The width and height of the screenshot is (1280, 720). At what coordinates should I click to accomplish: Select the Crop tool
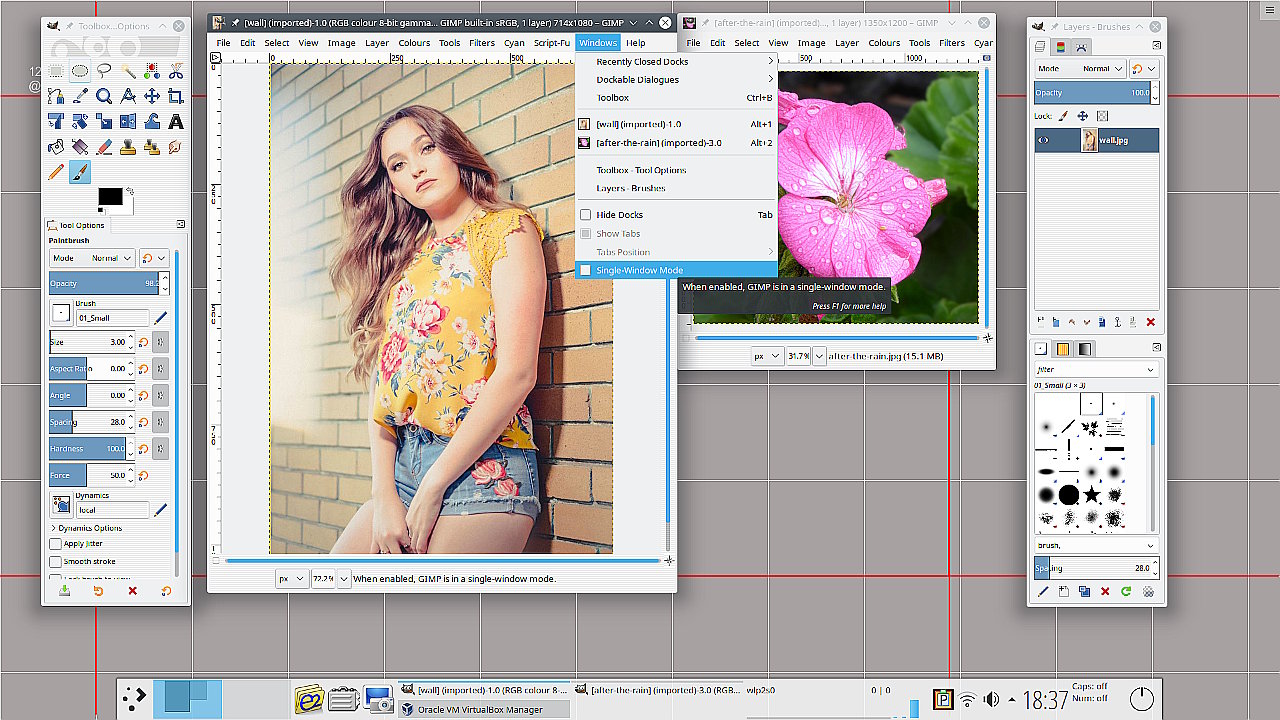coord(176,96)
